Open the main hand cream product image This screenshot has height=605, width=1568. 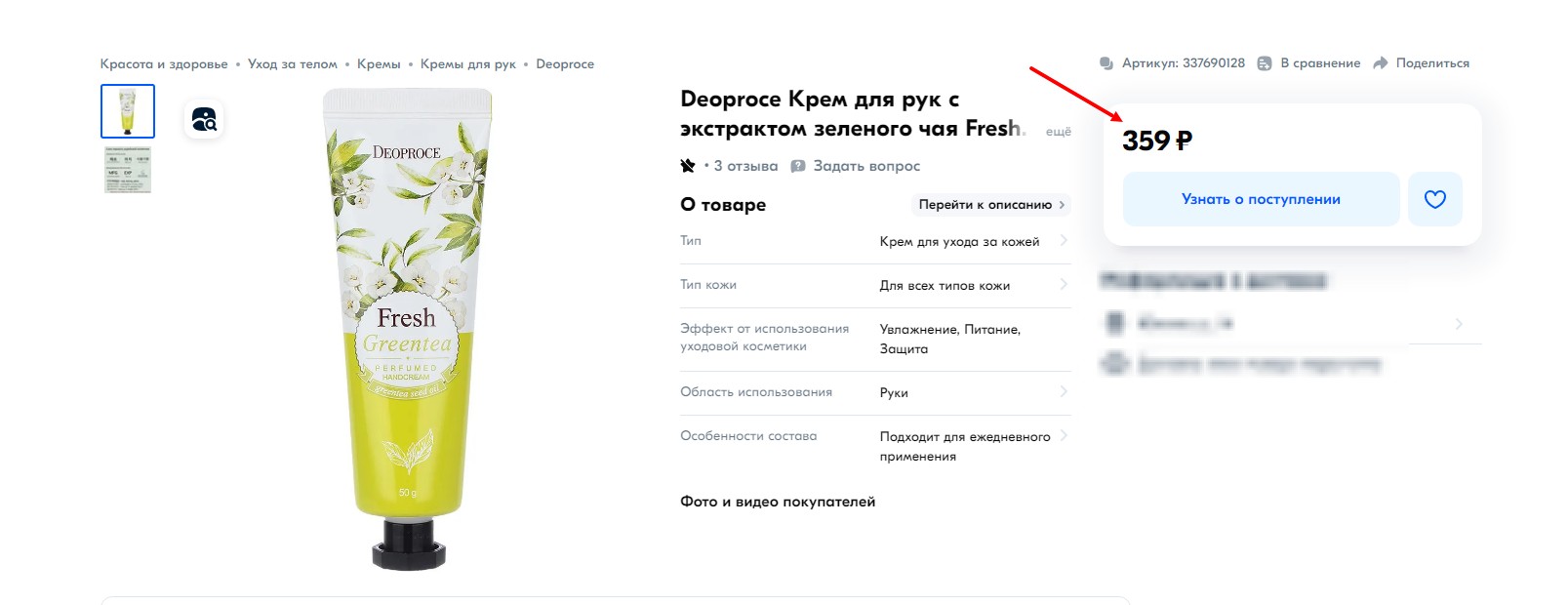coord(408,330)
